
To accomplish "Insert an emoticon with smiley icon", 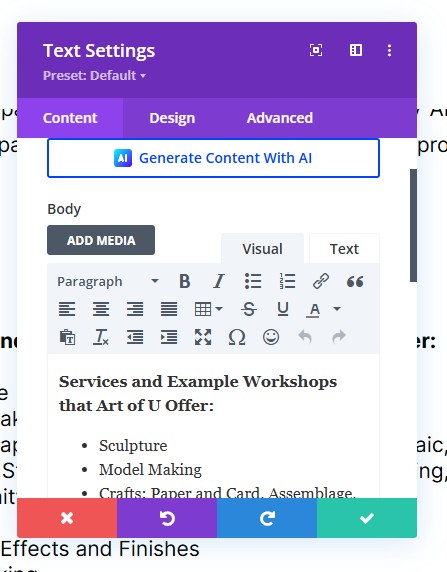I will 271,337.
